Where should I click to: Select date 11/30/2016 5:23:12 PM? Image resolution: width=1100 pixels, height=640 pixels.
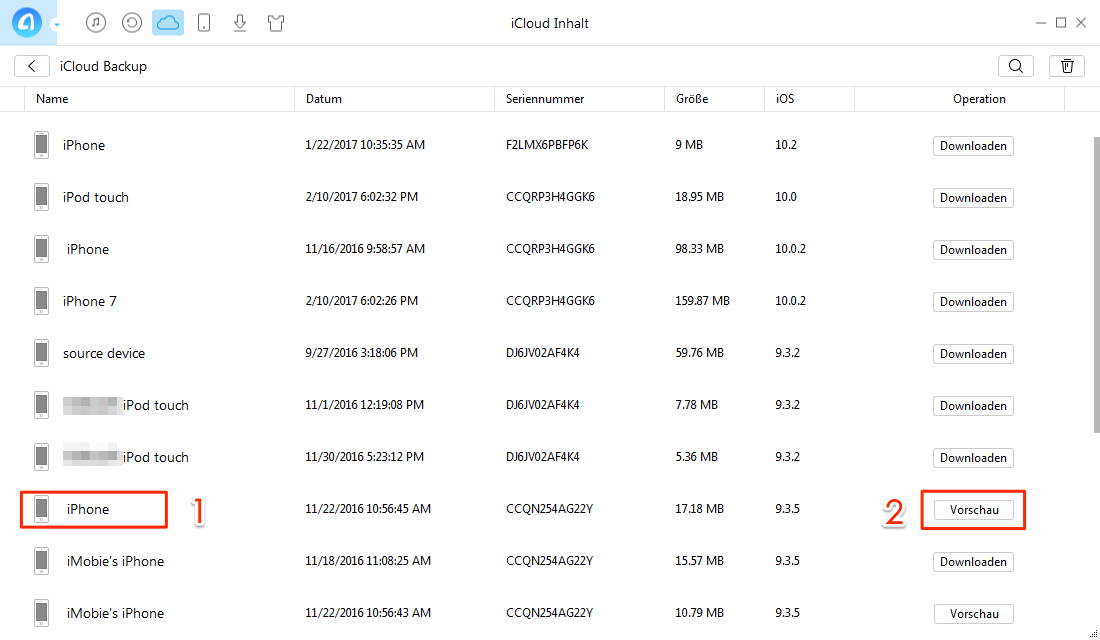(364, 457)
